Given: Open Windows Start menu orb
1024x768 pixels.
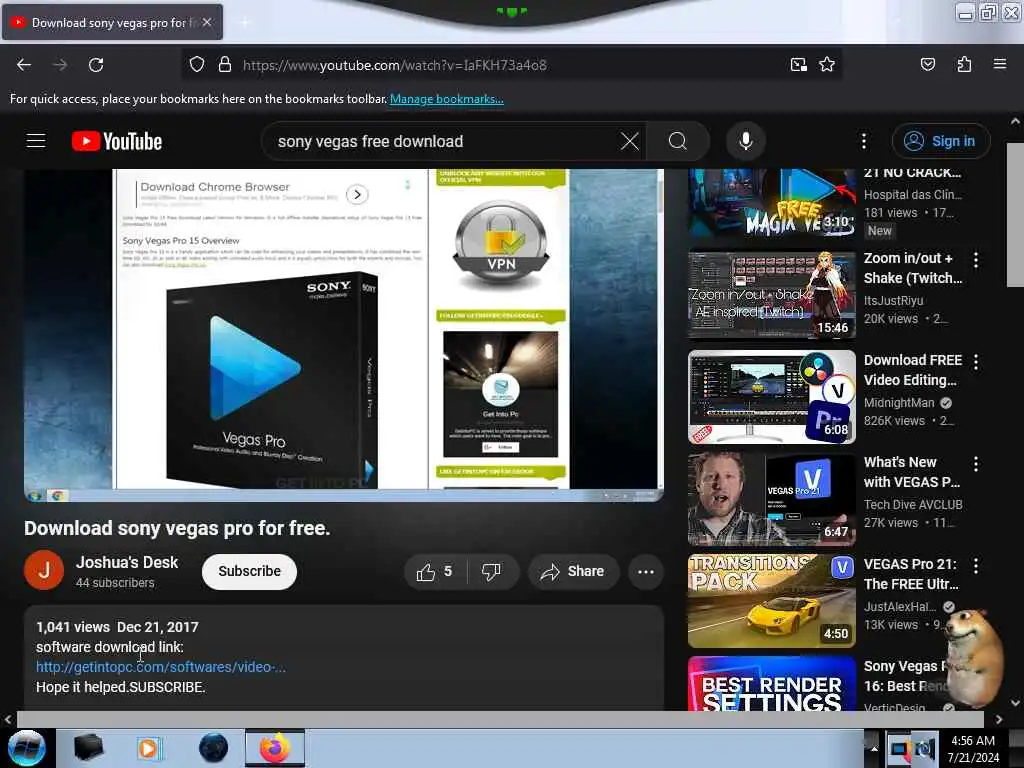Looking at the screenshot, I should coord(27,748).
